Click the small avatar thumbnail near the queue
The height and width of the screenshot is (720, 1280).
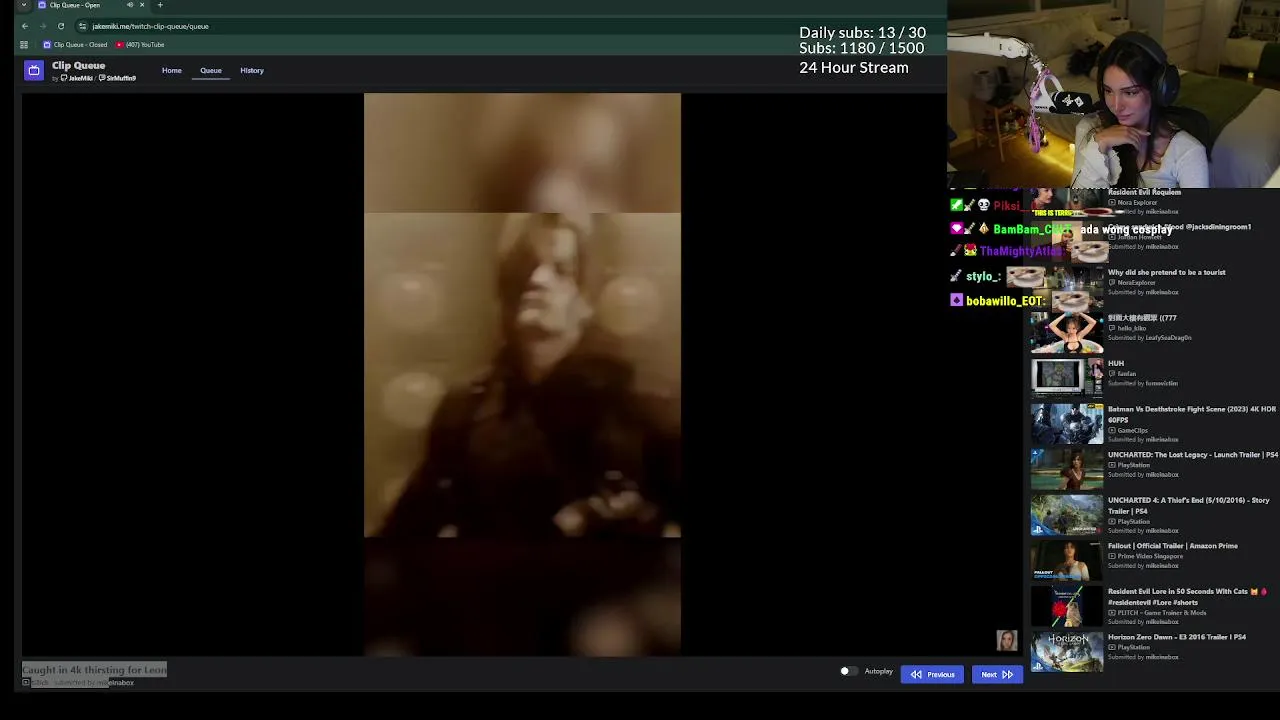(1007, 641)
